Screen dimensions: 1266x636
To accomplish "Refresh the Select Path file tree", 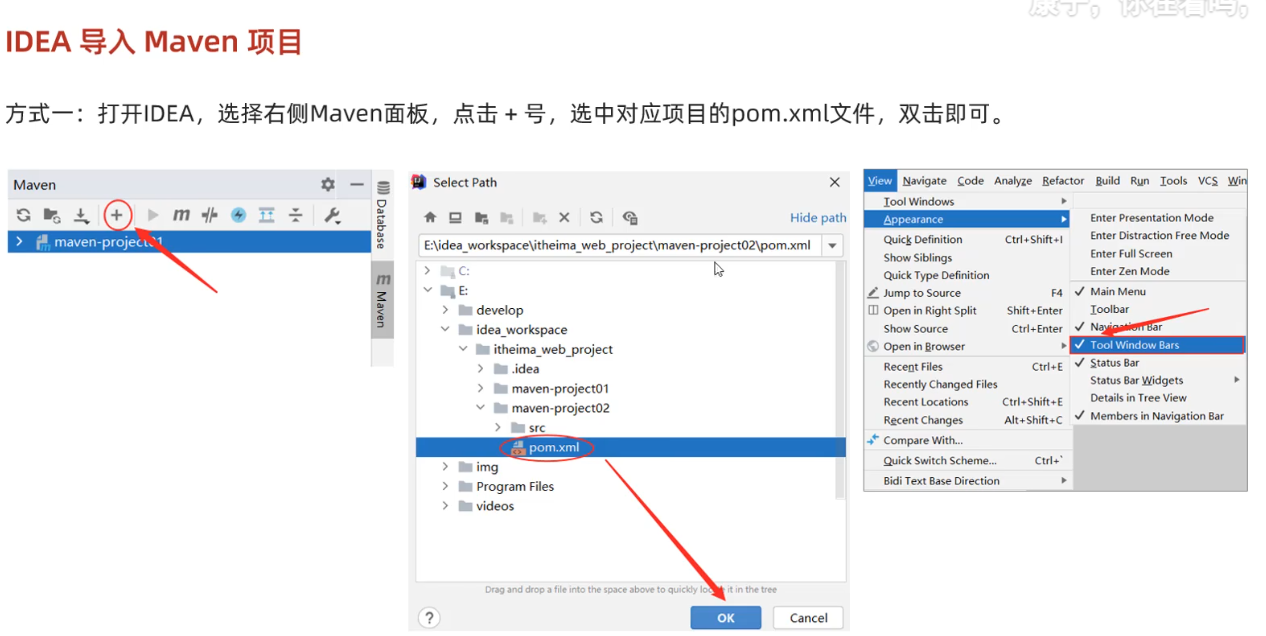I will 596,217.
